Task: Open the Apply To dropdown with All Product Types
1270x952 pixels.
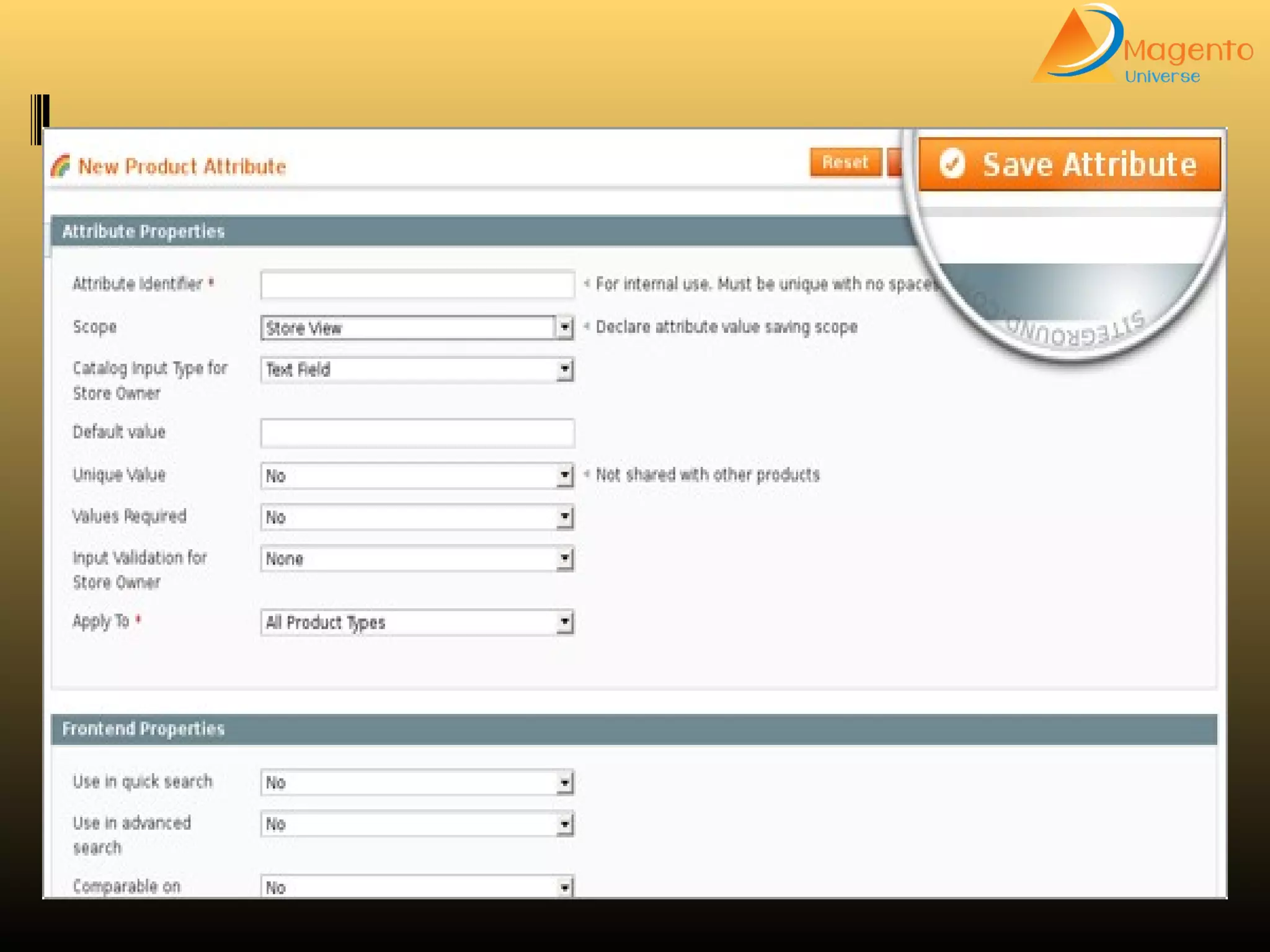Action: (417, 622)
